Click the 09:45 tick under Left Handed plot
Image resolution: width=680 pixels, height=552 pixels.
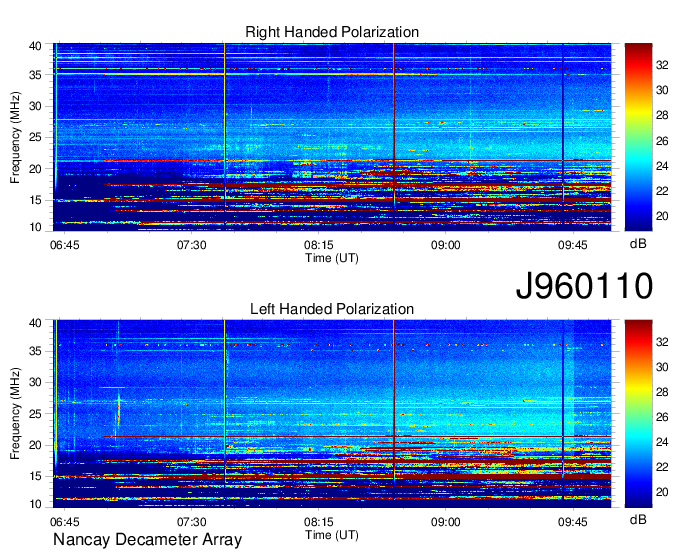pos(572,522)
